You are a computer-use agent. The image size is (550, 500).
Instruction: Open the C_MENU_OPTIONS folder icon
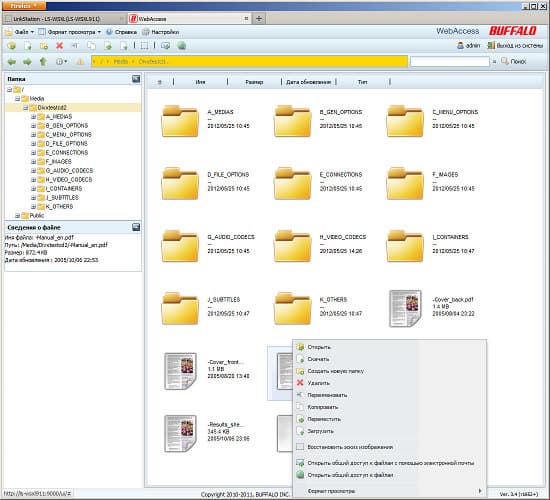pyautogui.click(x=405, y=121)
